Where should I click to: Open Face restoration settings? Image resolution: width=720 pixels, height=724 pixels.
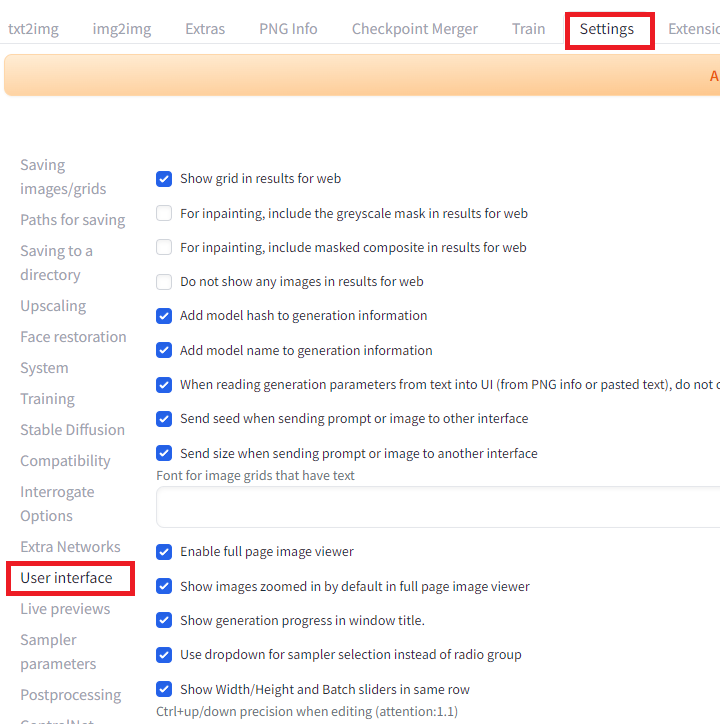pos(73,337)
